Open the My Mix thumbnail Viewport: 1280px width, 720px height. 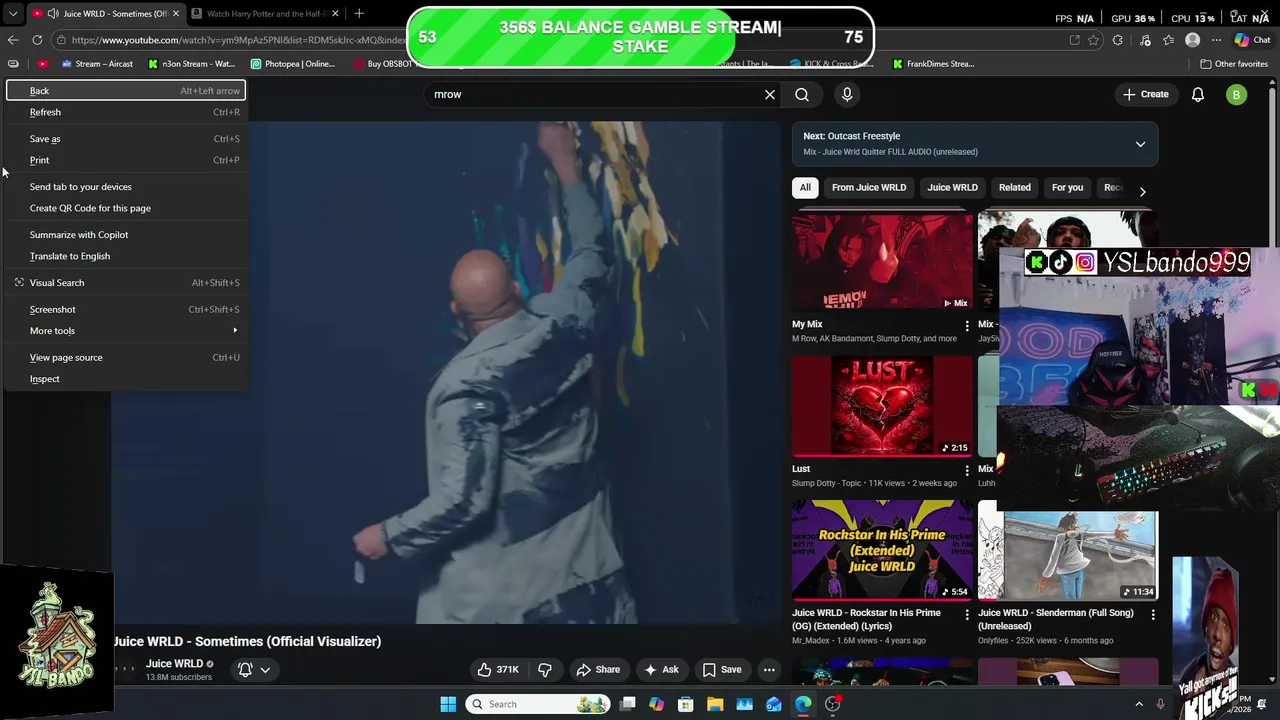(882, 262)
